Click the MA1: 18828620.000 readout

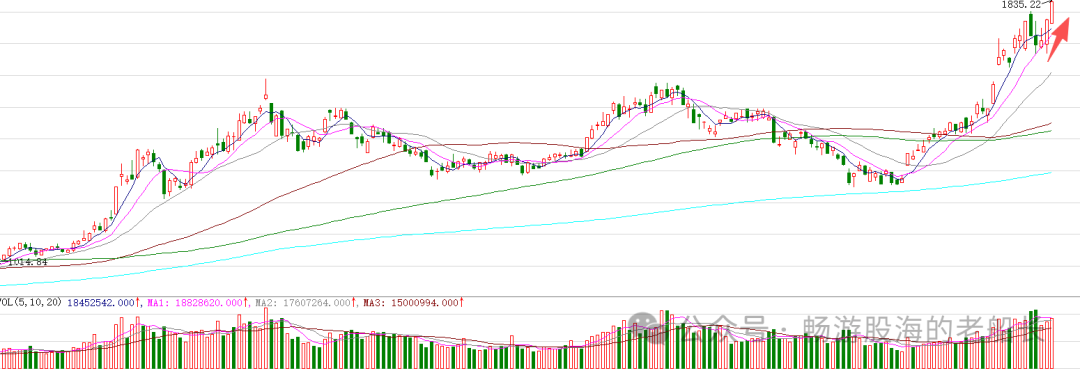196,302
